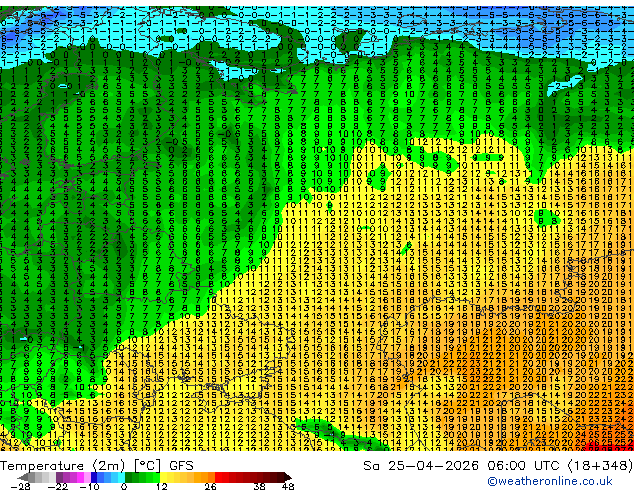Click the '48' legend scale value

point(288,486)
